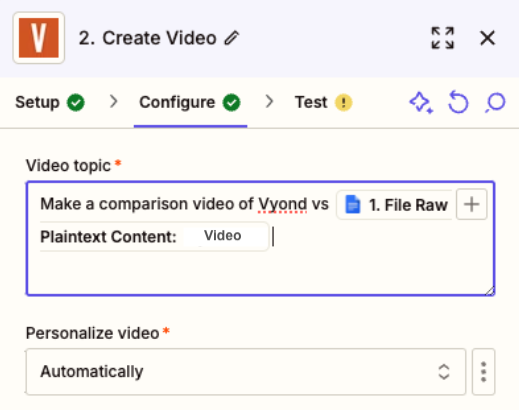
Task: Click the search magnifier icon
Action: 495,103
